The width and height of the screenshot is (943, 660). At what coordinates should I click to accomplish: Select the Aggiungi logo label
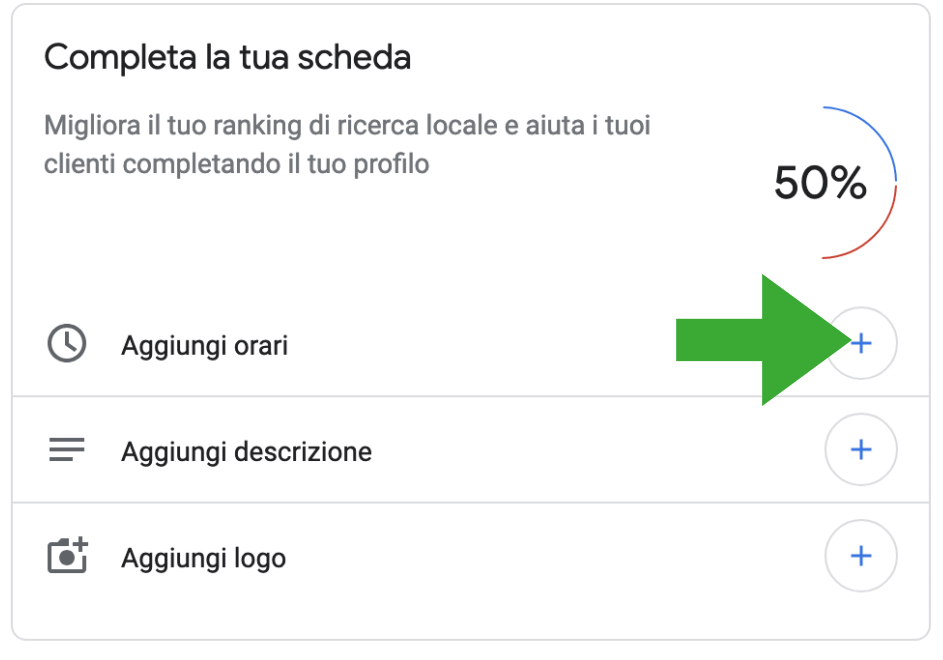(203, 558)
